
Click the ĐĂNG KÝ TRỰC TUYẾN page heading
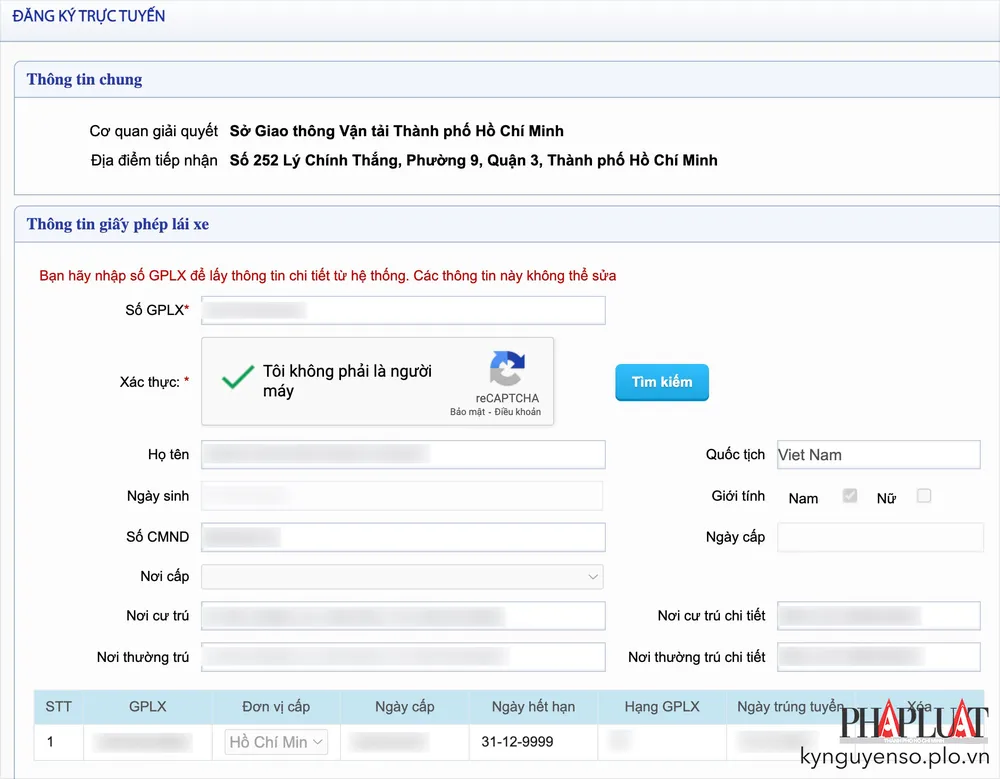point(87,16)
